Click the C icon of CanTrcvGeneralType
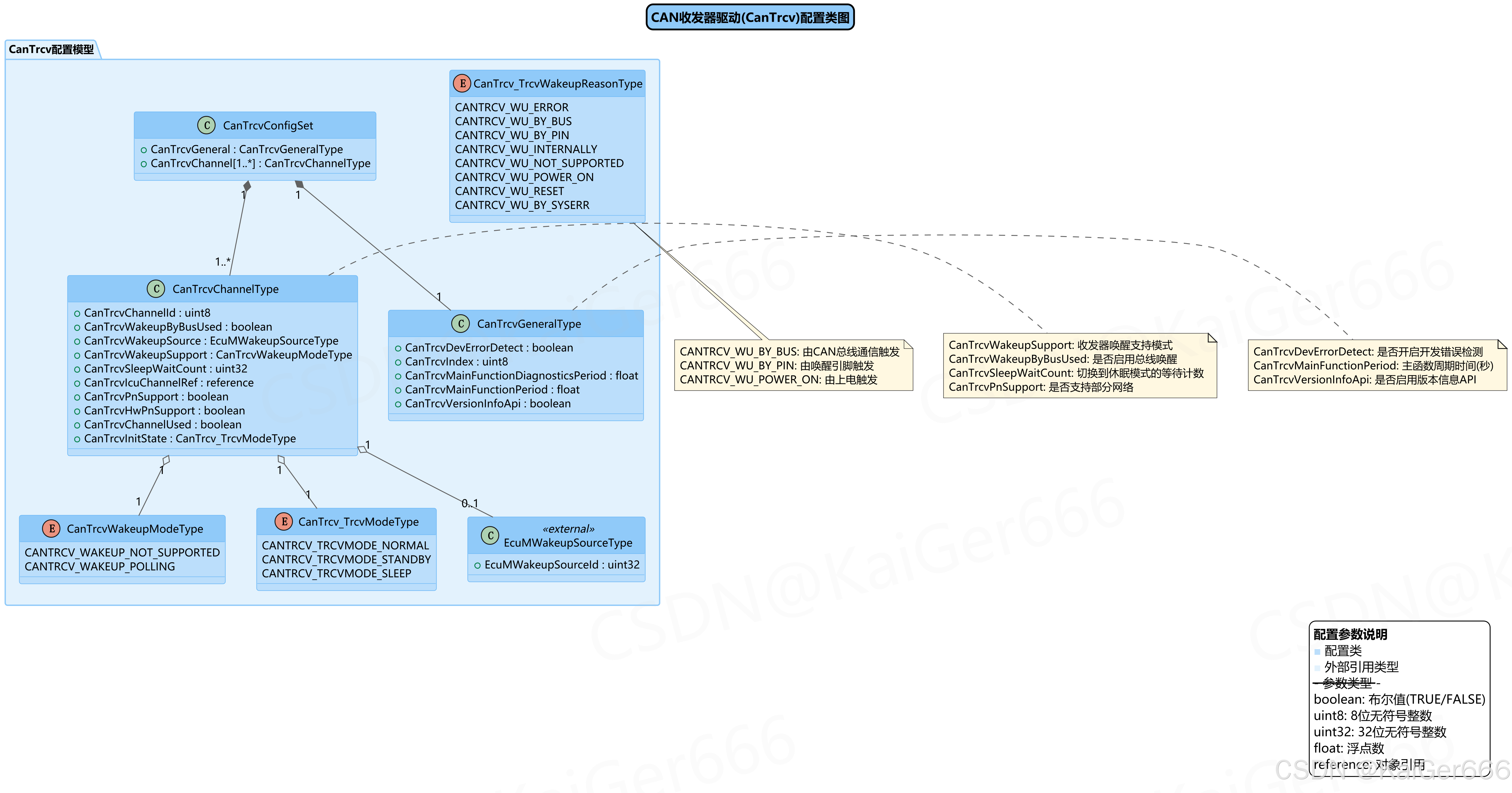 [x=460, y=323]
